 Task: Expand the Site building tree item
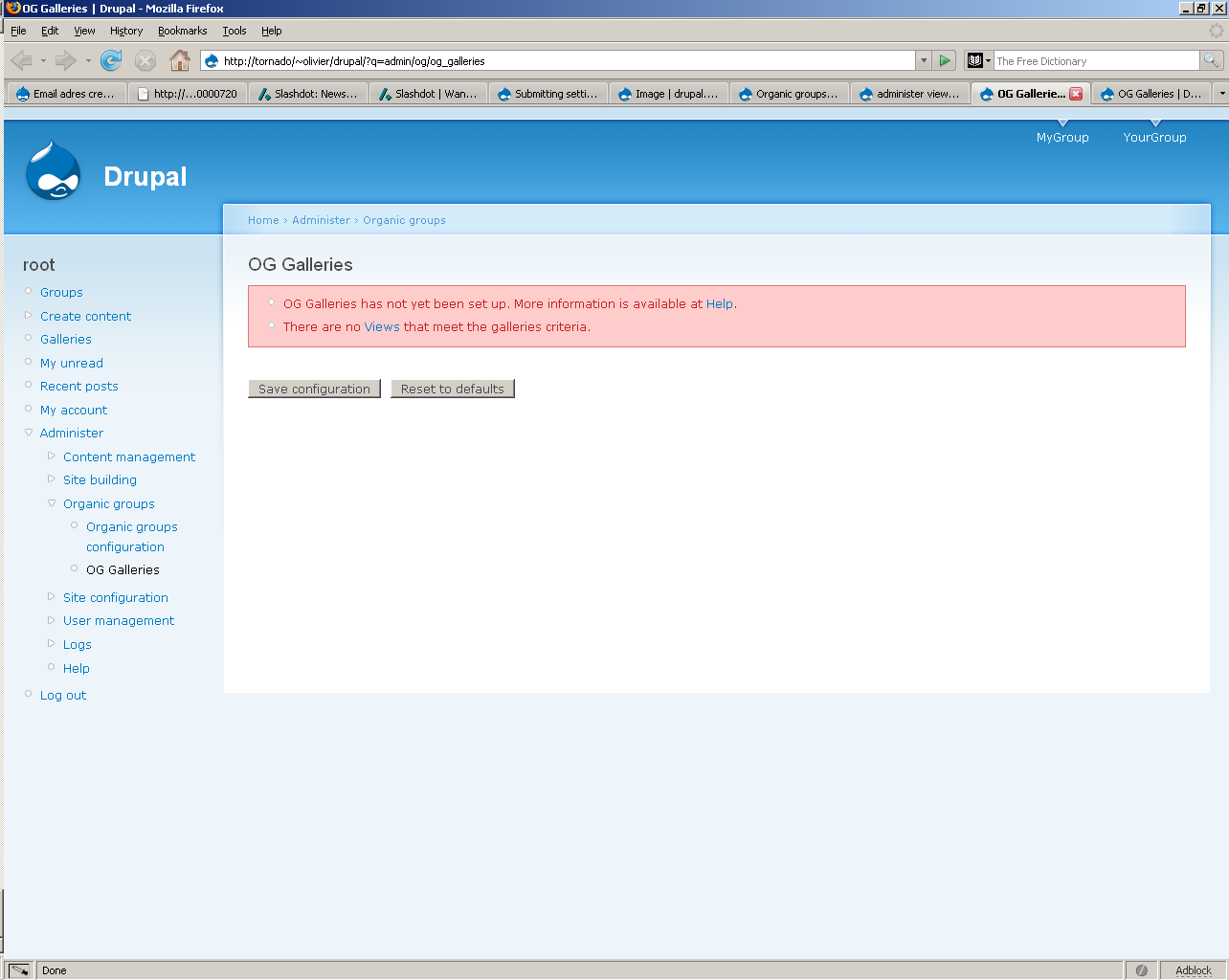pyautogui.click(x=51, y=479)
